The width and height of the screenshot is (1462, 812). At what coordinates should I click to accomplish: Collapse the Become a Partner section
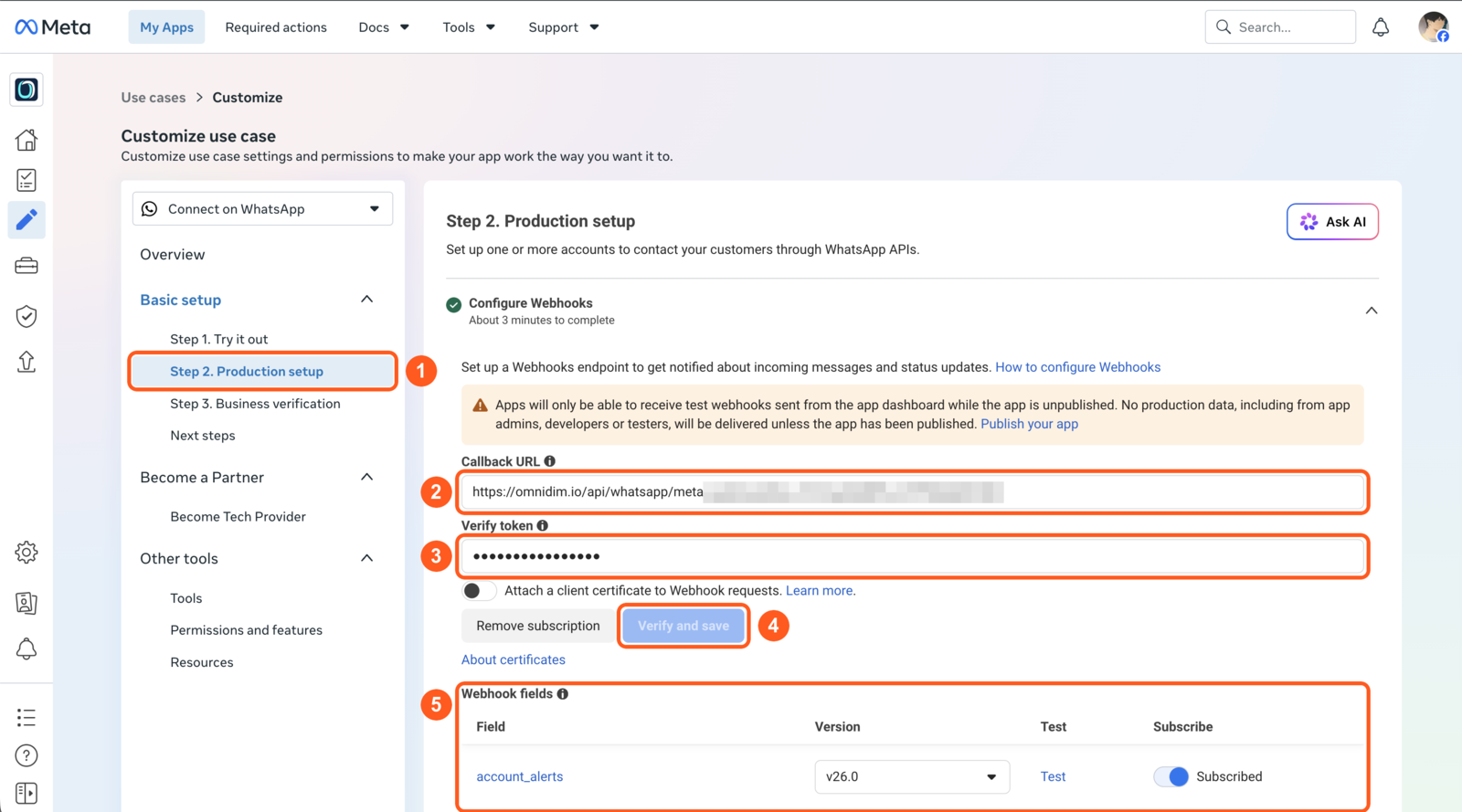click(366, 477)
